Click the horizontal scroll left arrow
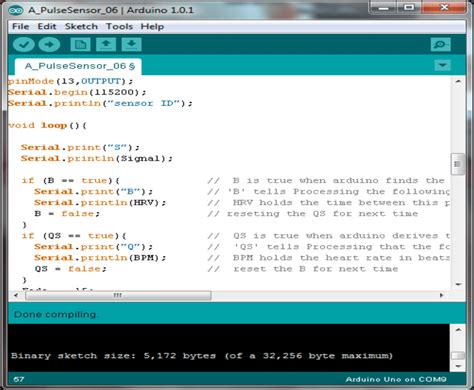Image resolution: width=474 pixels, height=390 pixels. coord(16,295)
